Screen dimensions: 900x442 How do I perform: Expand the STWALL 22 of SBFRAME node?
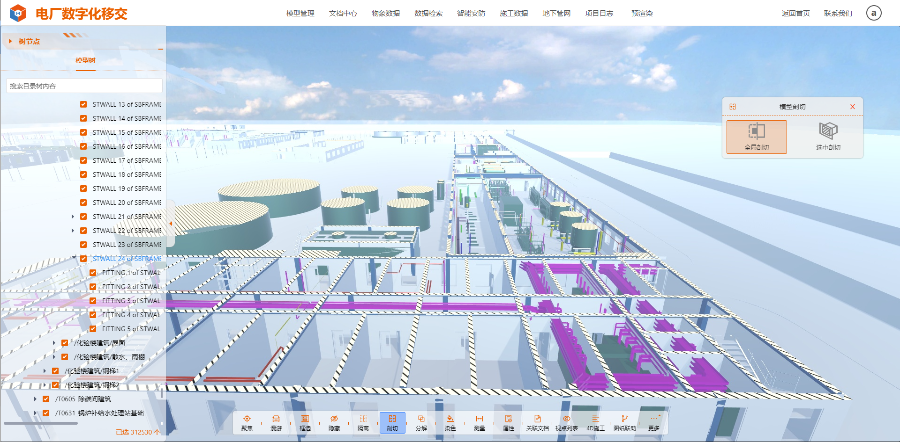73,230
